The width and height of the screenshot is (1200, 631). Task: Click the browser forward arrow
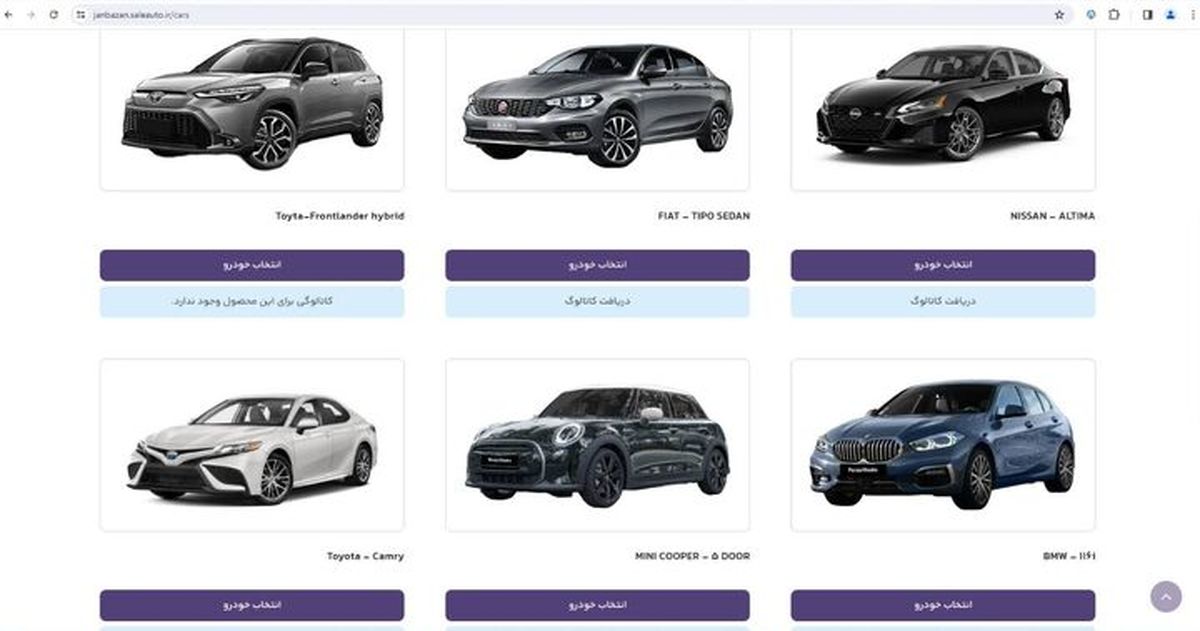(31, 15)
